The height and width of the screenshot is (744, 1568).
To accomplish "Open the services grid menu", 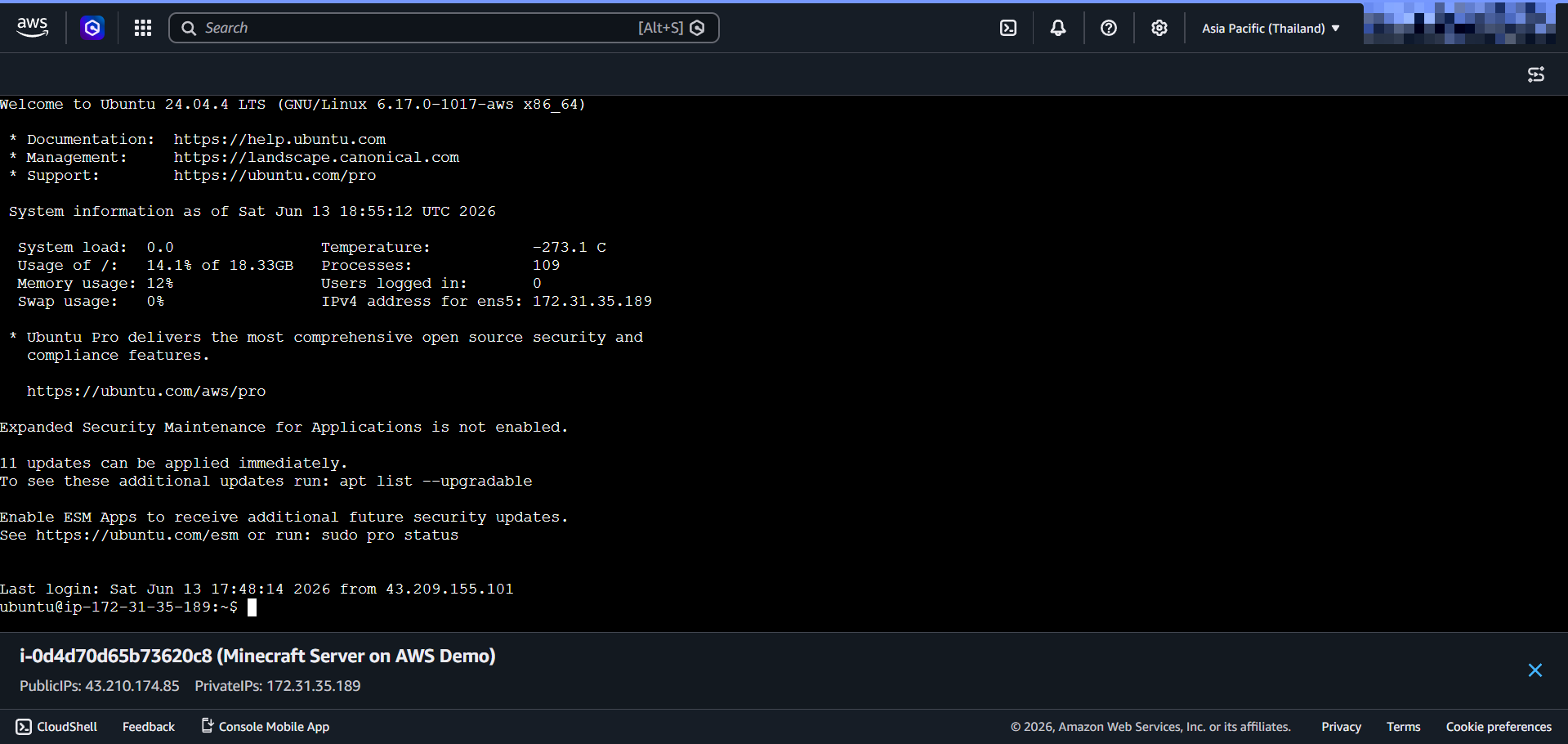I will [143, 28].
